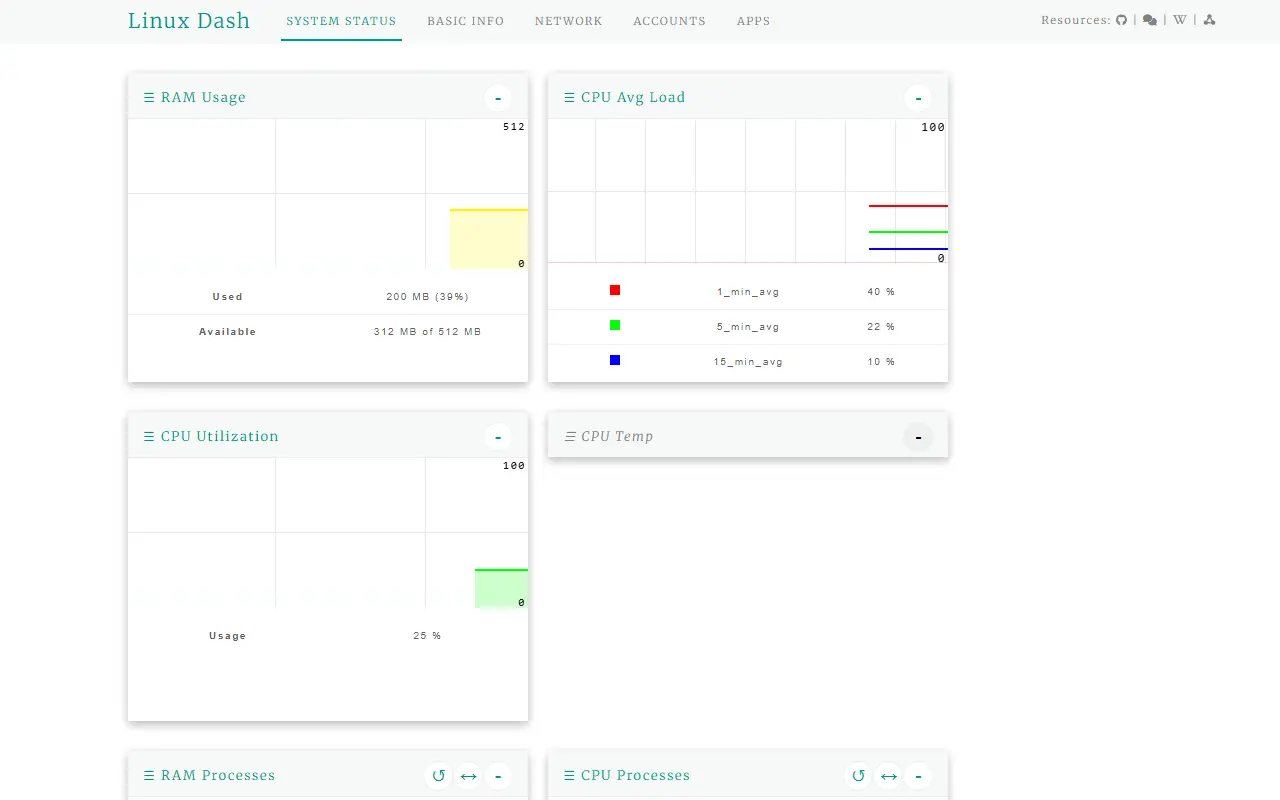
Task: Click the "22 %" 5_min_avg value
Action: [x=881, y=327]
